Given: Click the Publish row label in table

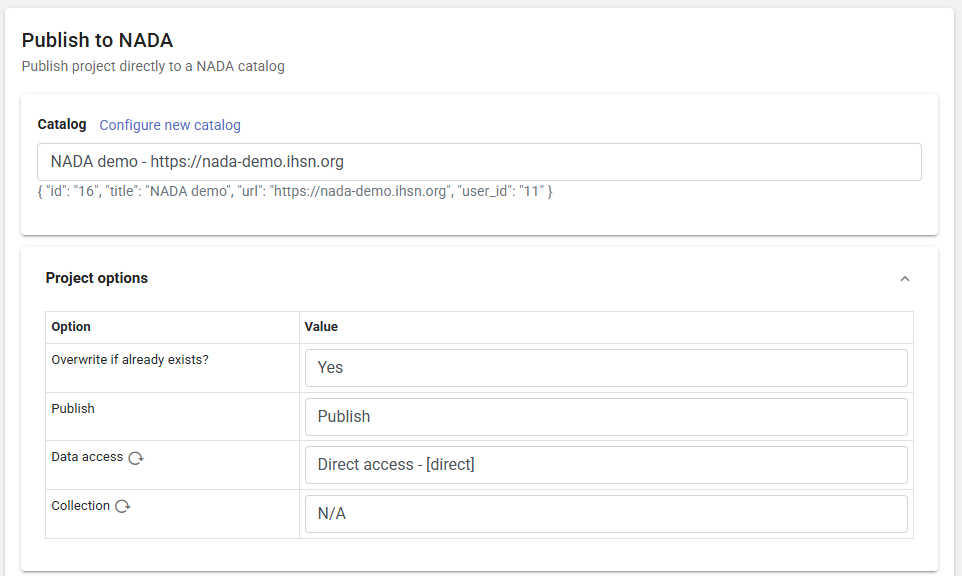Looking at the screenshot, I should [73, 409].
